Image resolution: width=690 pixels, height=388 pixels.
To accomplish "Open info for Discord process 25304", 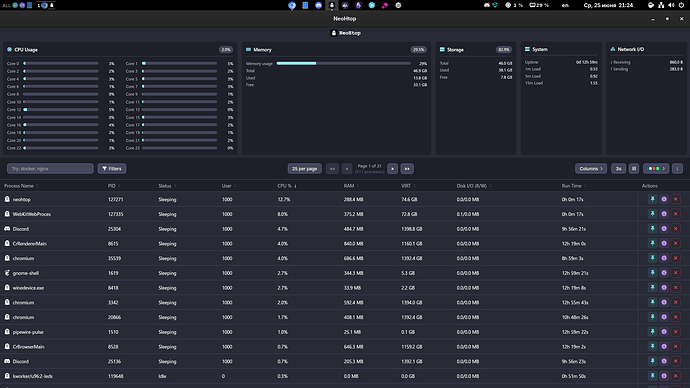I will pyautogui.click(x=664, y=229).
